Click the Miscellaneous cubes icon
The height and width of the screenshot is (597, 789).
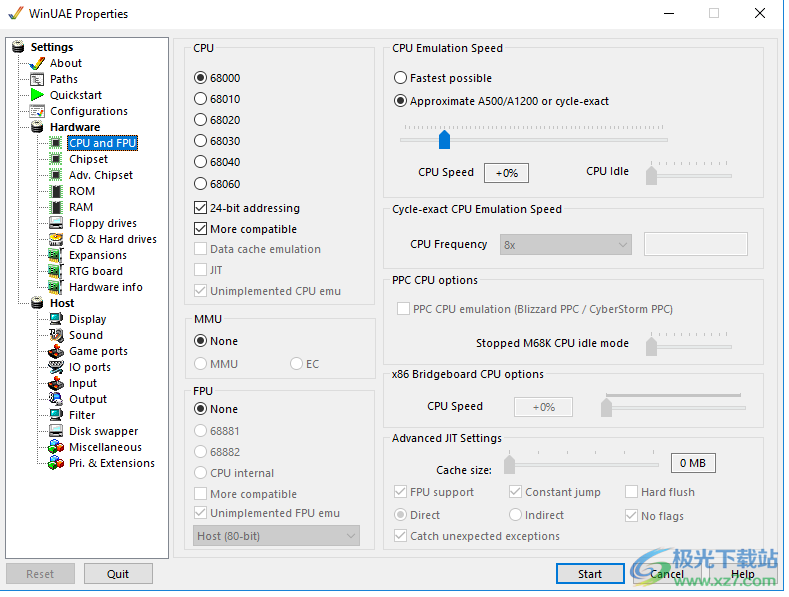[x=56, y=447]
